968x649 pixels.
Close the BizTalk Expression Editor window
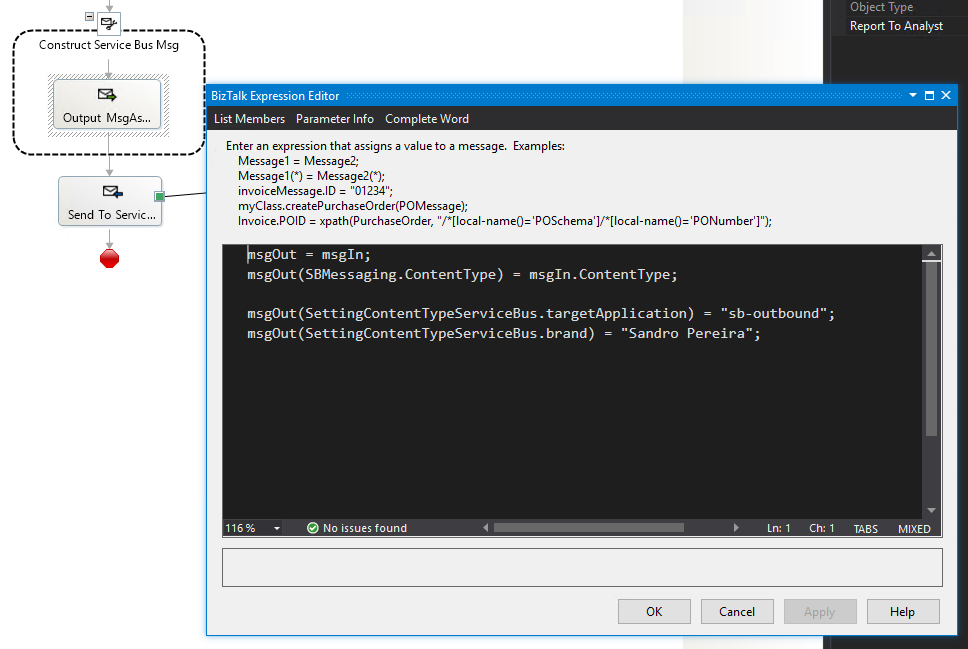(946, 95)
